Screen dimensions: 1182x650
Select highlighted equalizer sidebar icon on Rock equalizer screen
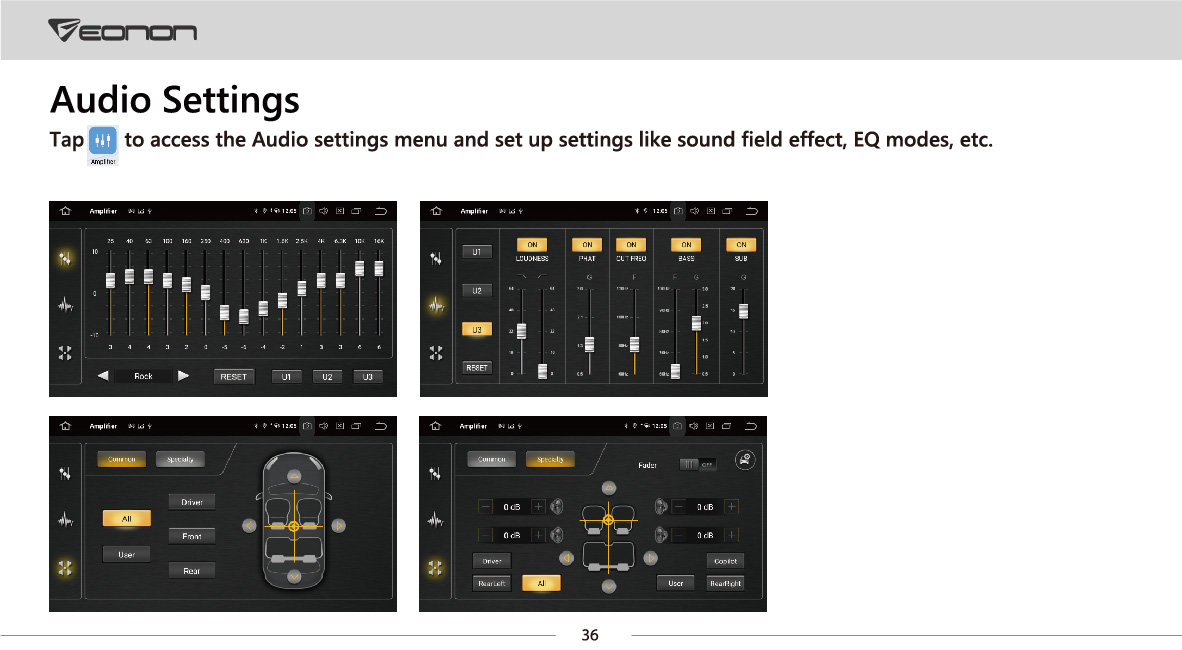[66, 259]
